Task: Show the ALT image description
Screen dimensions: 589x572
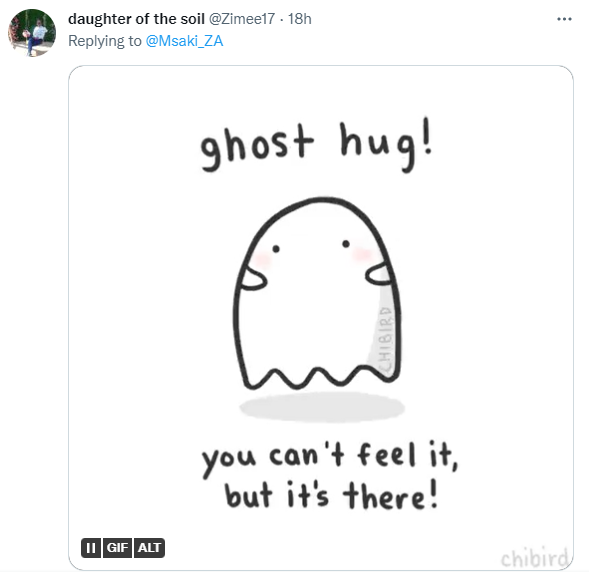Action: (149, 548)
